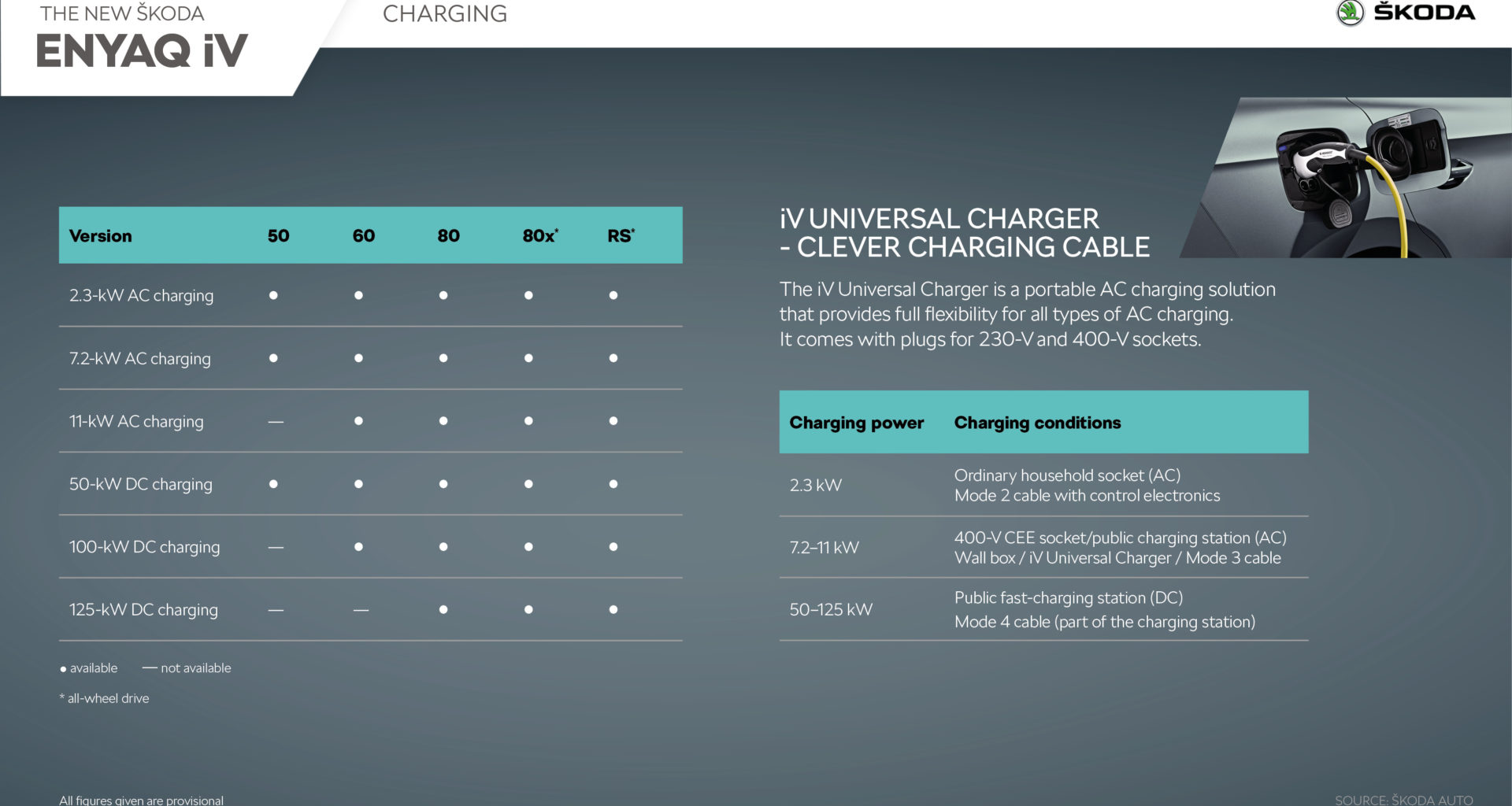Click the dot for 125-kW DC, RS column
Screen dimensions: 1512x806
pos(613,609)
